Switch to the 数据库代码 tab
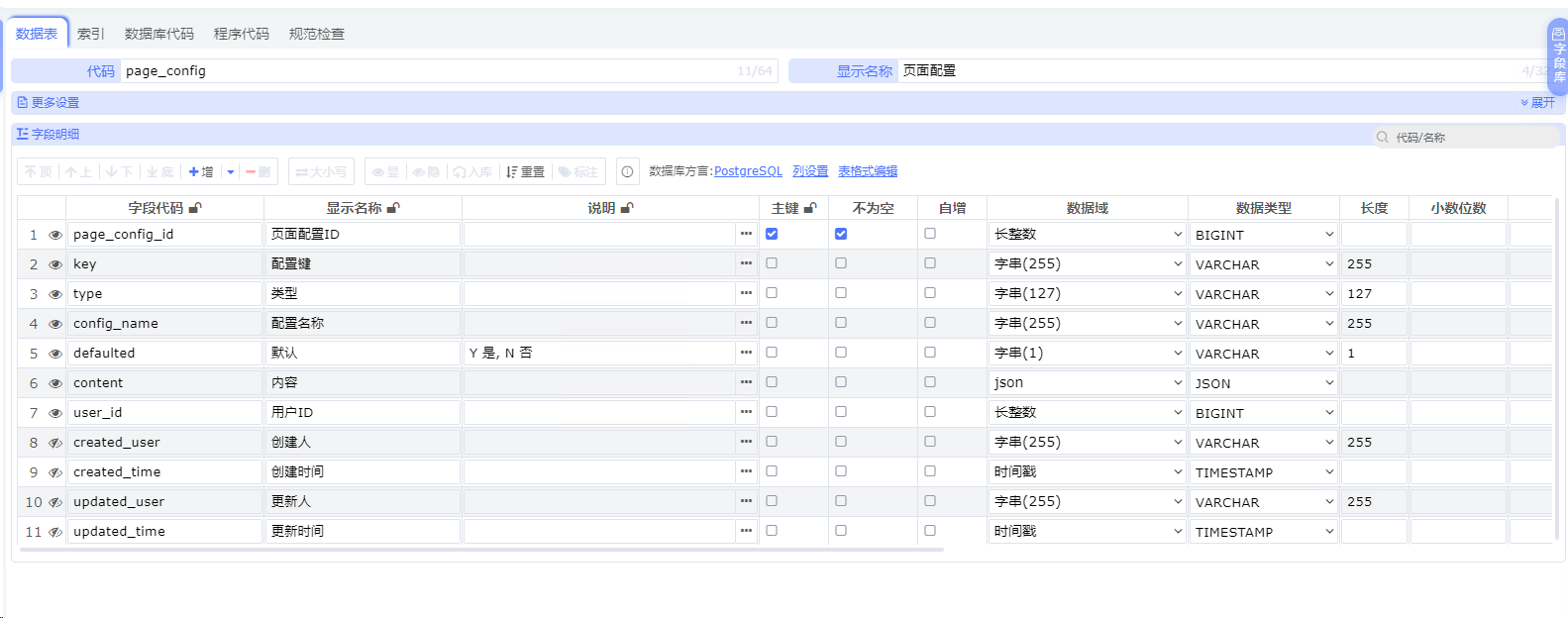 159,34
